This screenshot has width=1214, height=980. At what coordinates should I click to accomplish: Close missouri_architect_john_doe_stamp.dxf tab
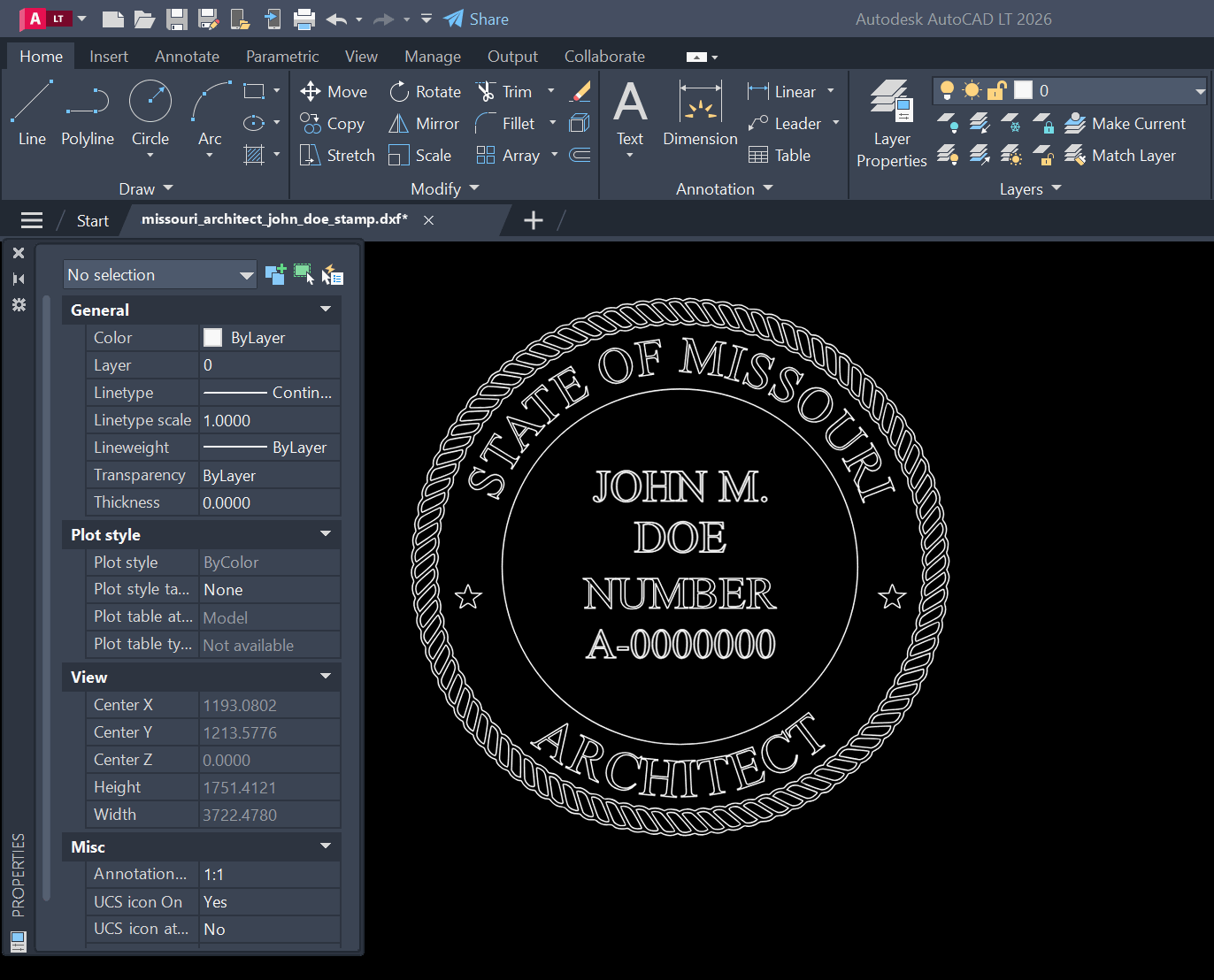coord(428,220)
